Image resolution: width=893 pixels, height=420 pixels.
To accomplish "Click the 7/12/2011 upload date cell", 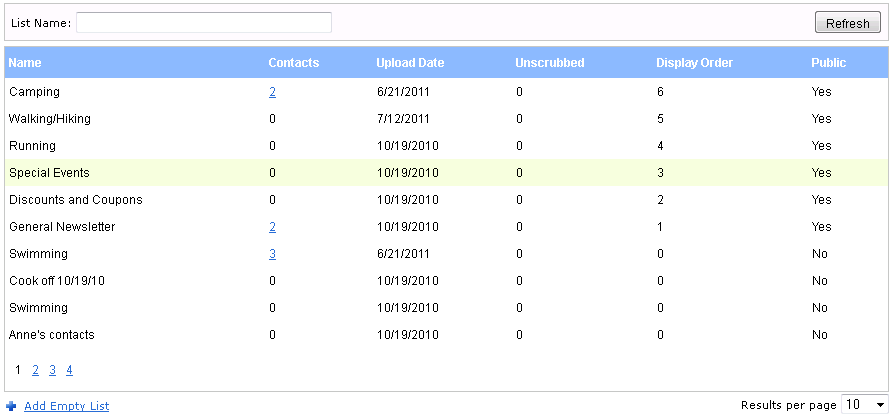I will (403, 119).
